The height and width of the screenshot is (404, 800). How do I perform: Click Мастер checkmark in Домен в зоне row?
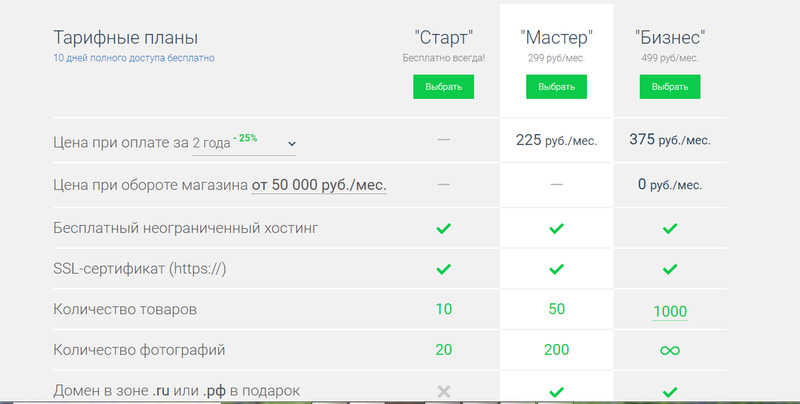556,392
